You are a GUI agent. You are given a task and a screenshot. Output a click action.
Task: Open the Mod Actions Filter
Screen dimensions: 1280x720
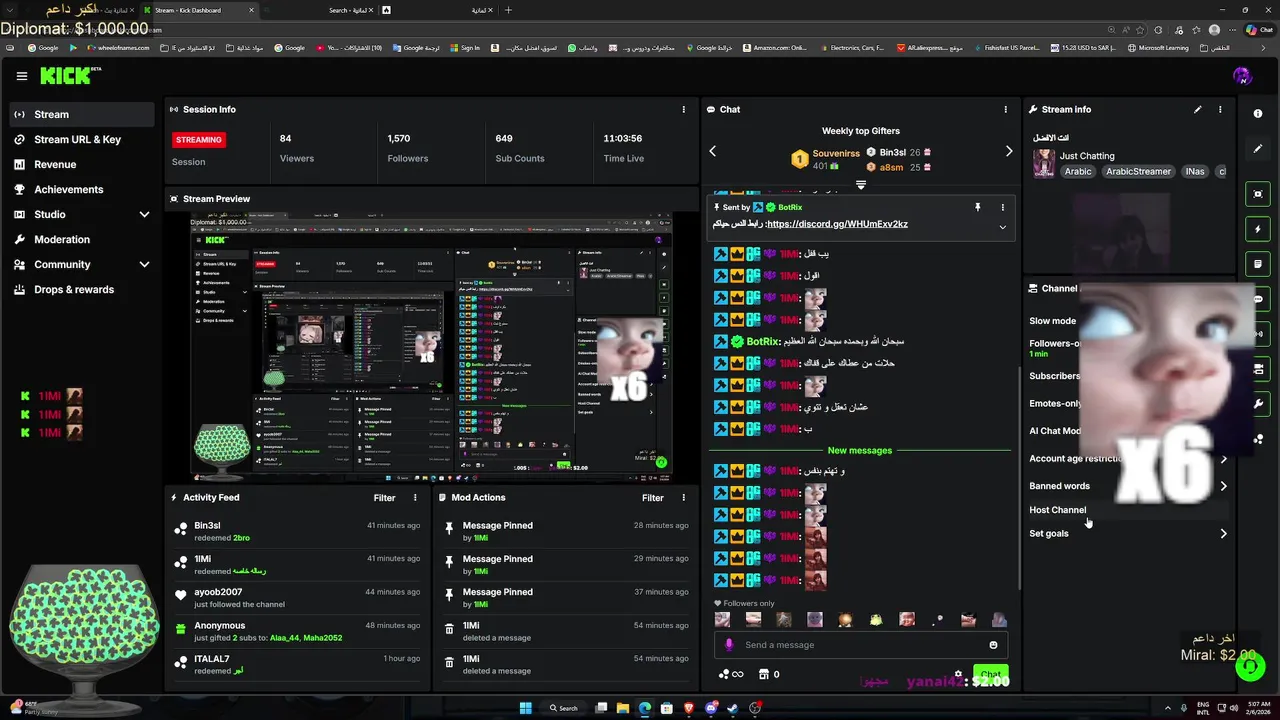tap(653, 497)
